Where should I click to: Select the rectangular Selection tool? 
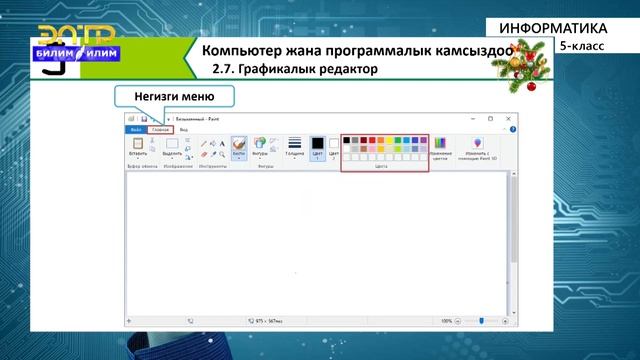[172, 144]
